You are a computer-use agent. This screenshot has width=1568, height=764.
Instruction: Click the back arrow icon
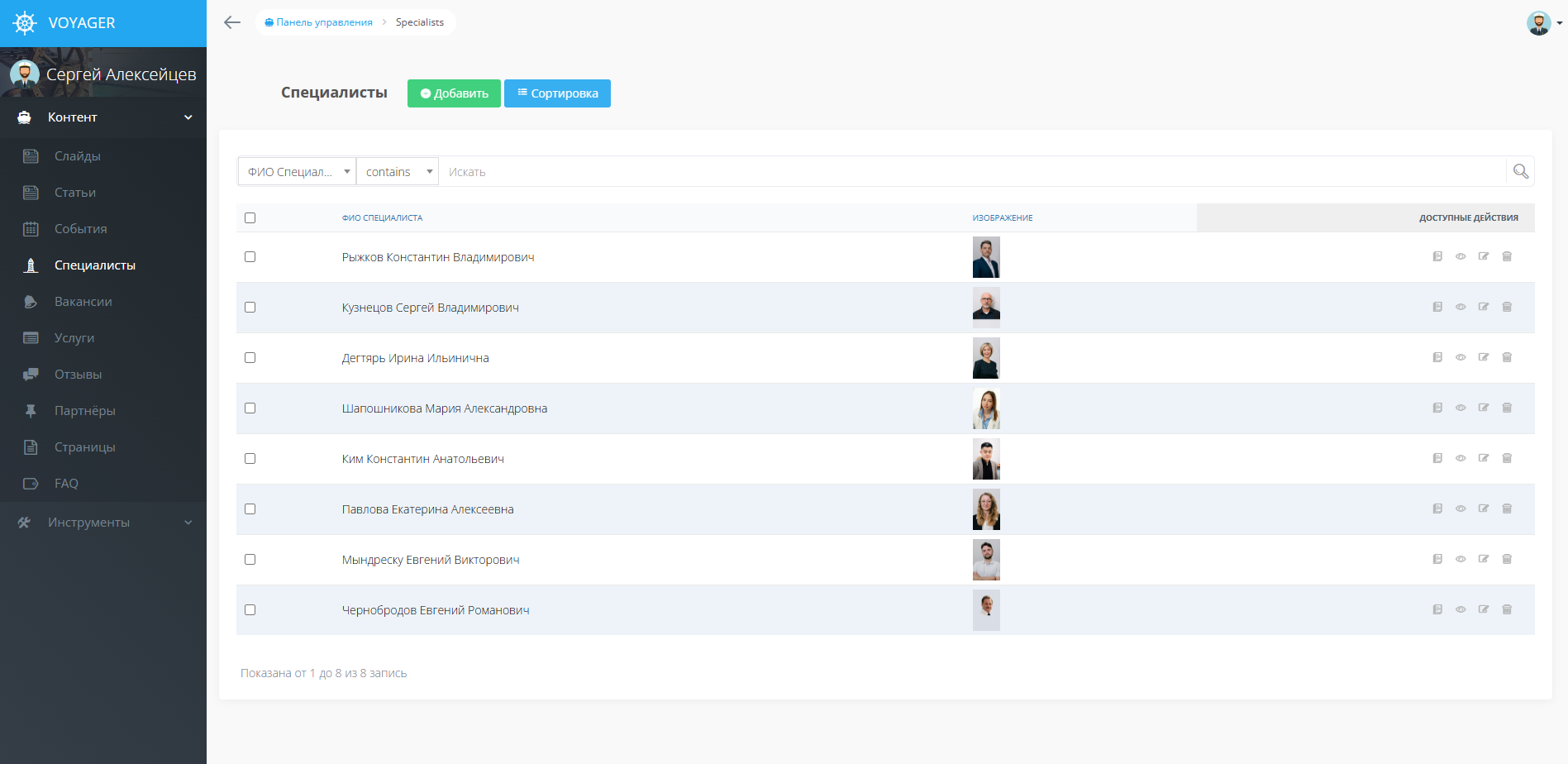(x=232, y=22)
